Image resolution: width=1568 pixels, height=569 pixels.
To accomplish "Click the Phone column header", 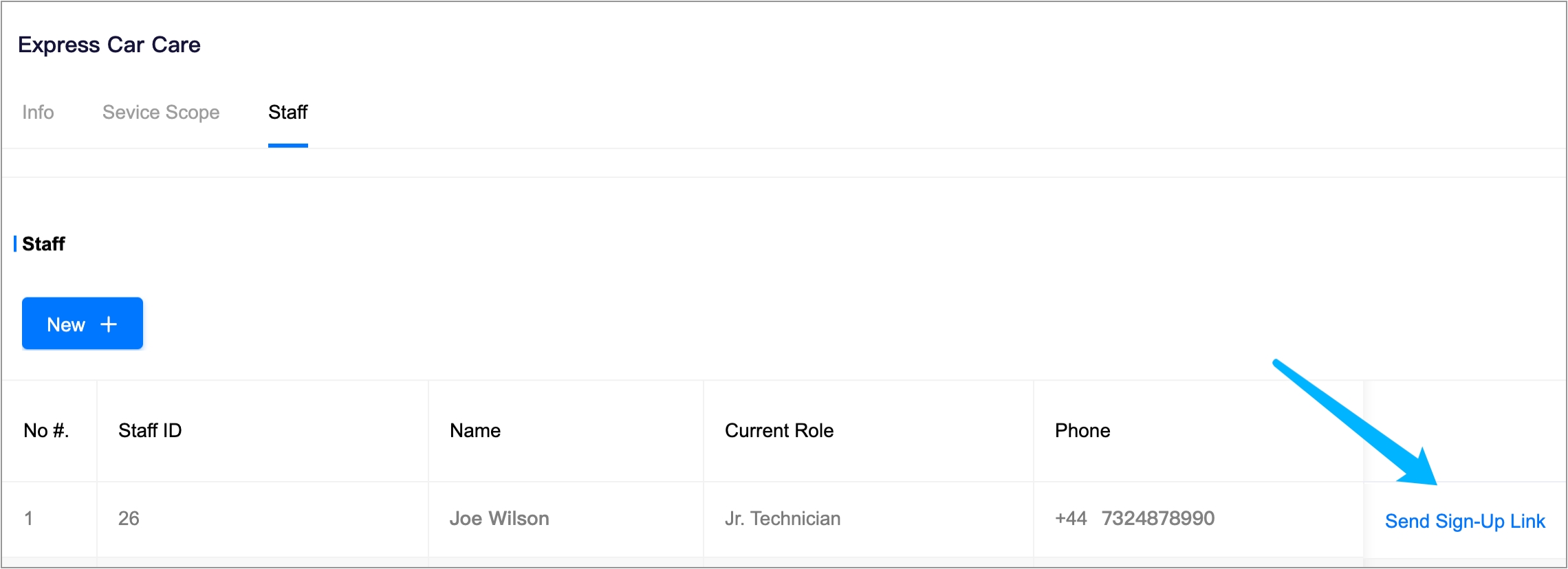I will [x=1082, y=431].
